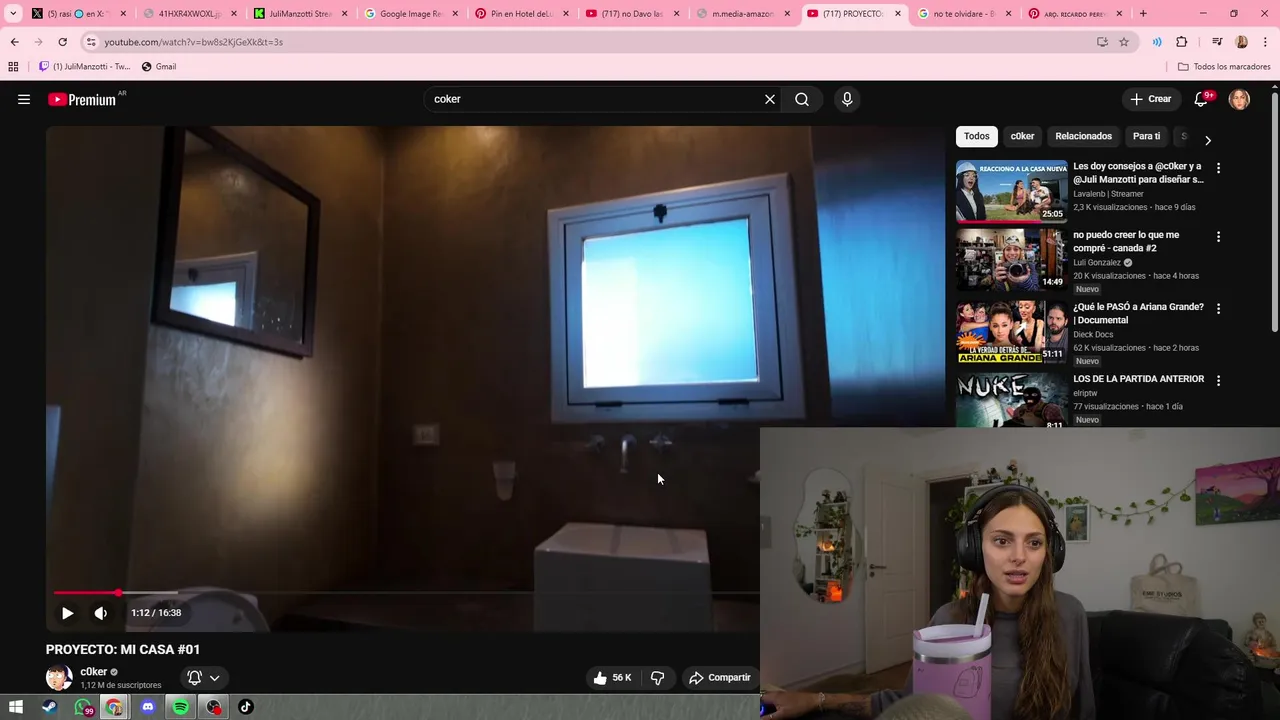1280x720 pixels.
Task: Open Chrome profile avatar in toolbar
Action: click(x=1241, y=42)
